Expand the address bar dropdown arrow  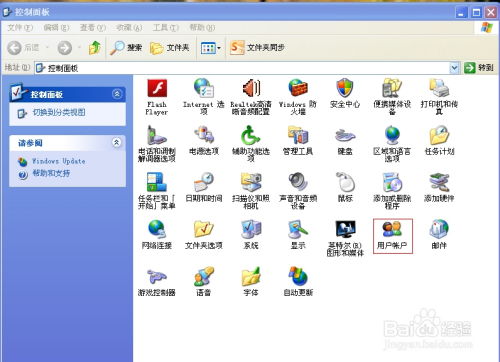[x=454, y=68]
